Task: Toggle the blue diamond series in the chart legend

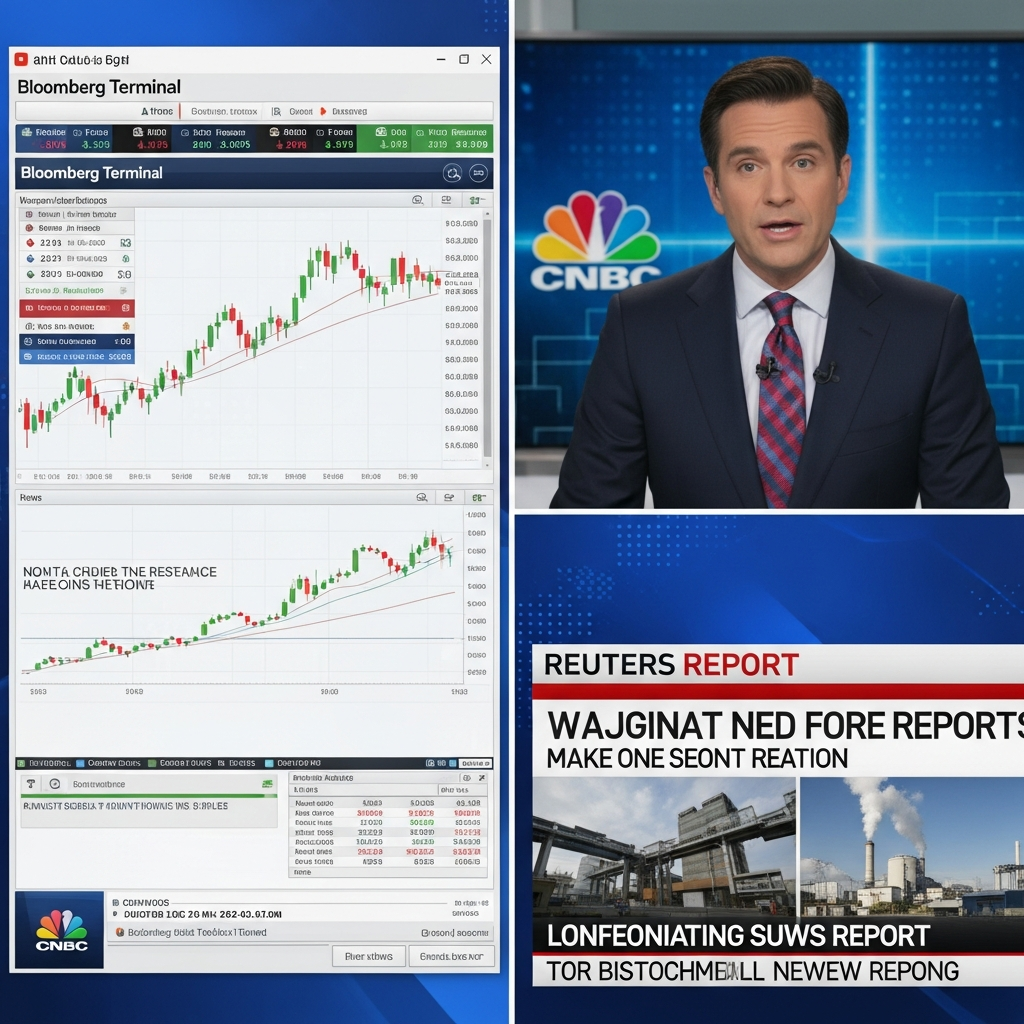Action: click(x=30, y=258)
